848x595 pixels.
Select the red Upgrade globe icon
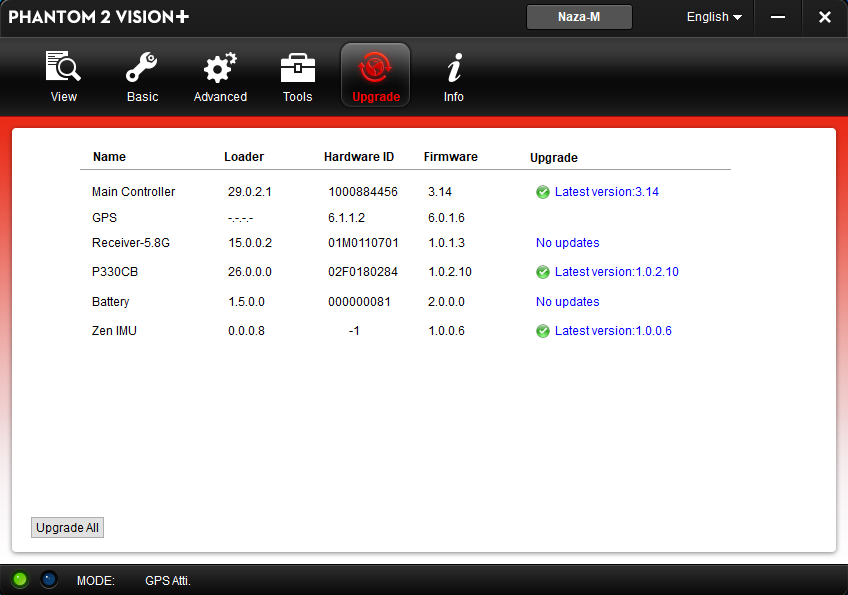[x=375, y=67]
